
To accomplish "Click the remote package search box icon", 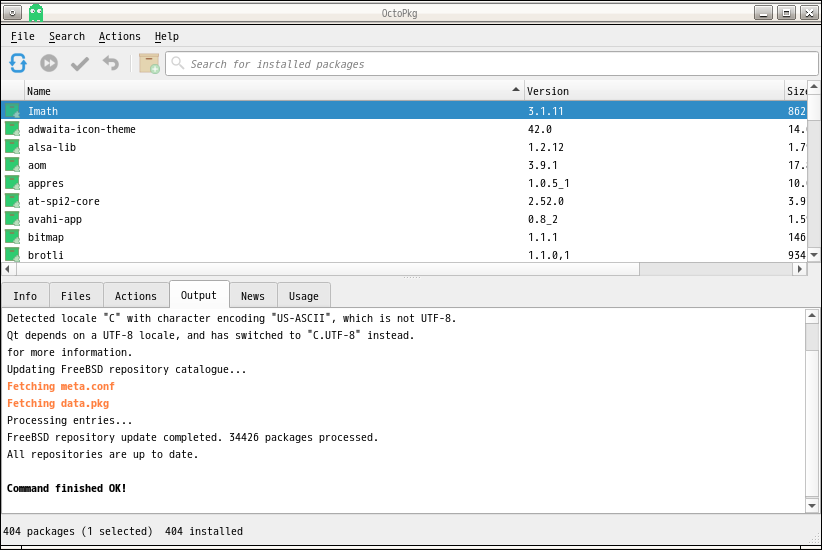I will tap(149, 63).
